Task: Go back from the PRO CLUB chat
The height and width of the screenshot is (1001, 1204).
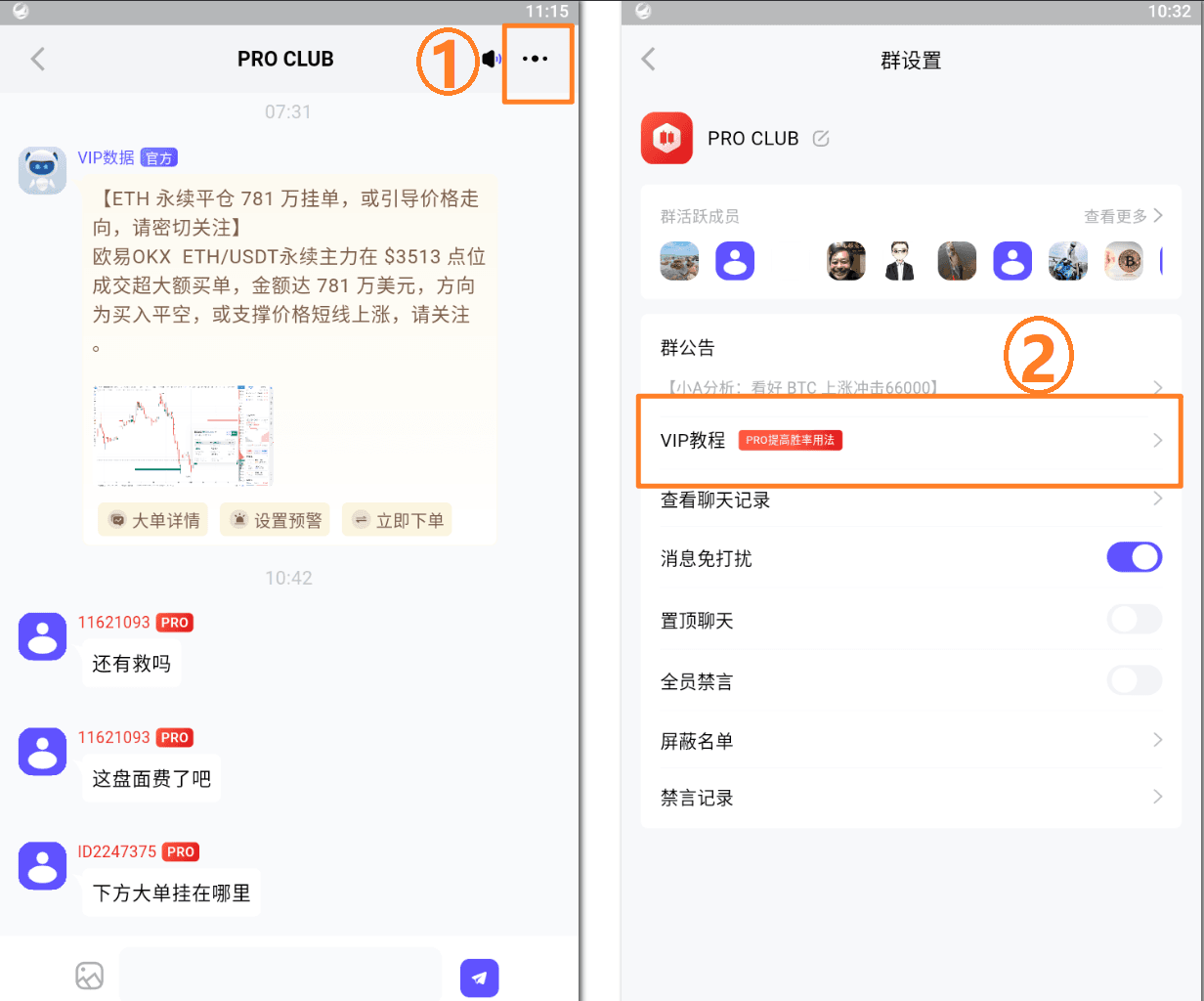Action: (x=38, y=59)
